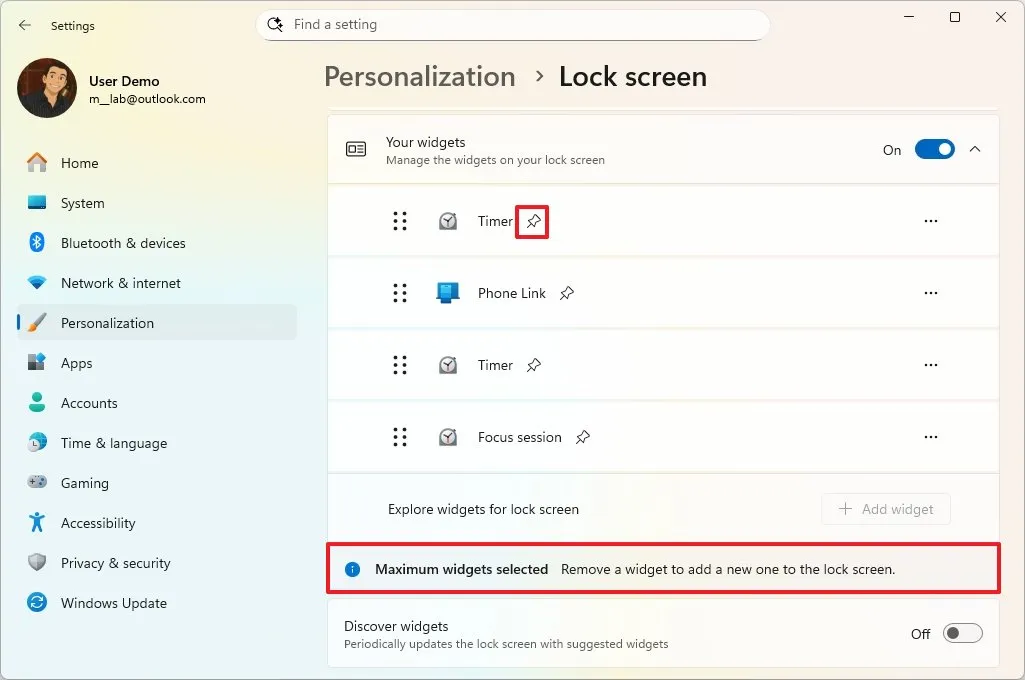Viewport: 1025px width, 680px height.
Task: Click the Your widgets panel icon
Action: [x=355, y=148]
